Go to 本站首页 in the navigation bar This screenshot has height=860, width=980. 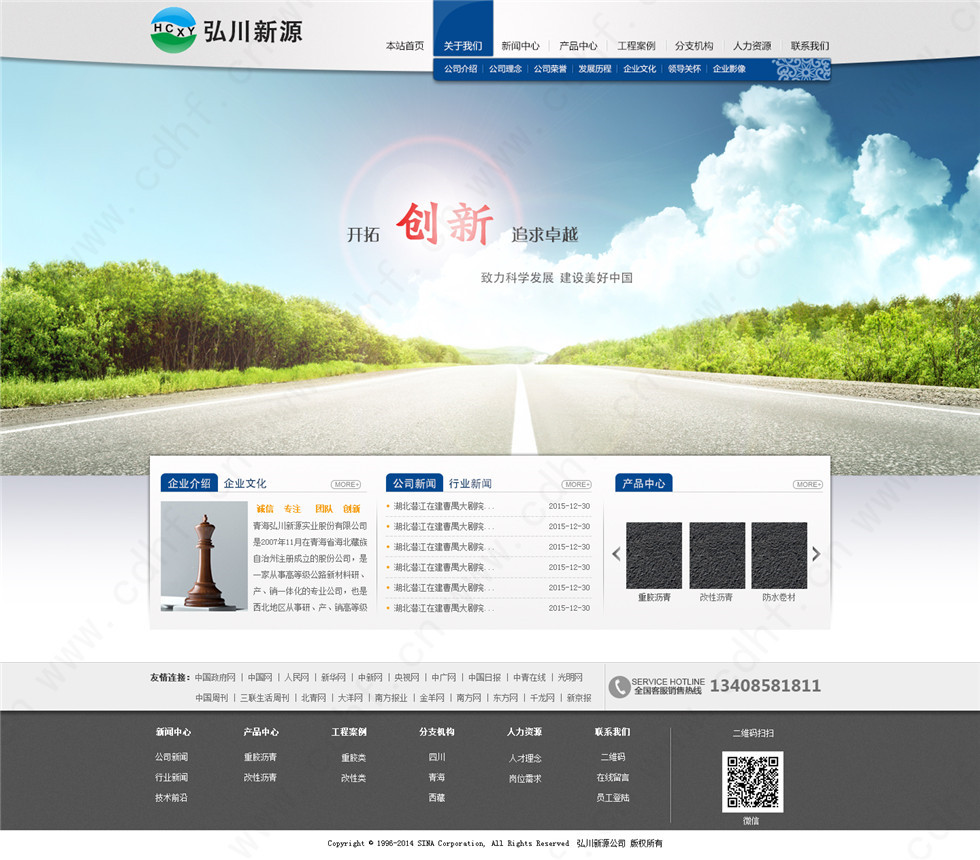(405, 46)
